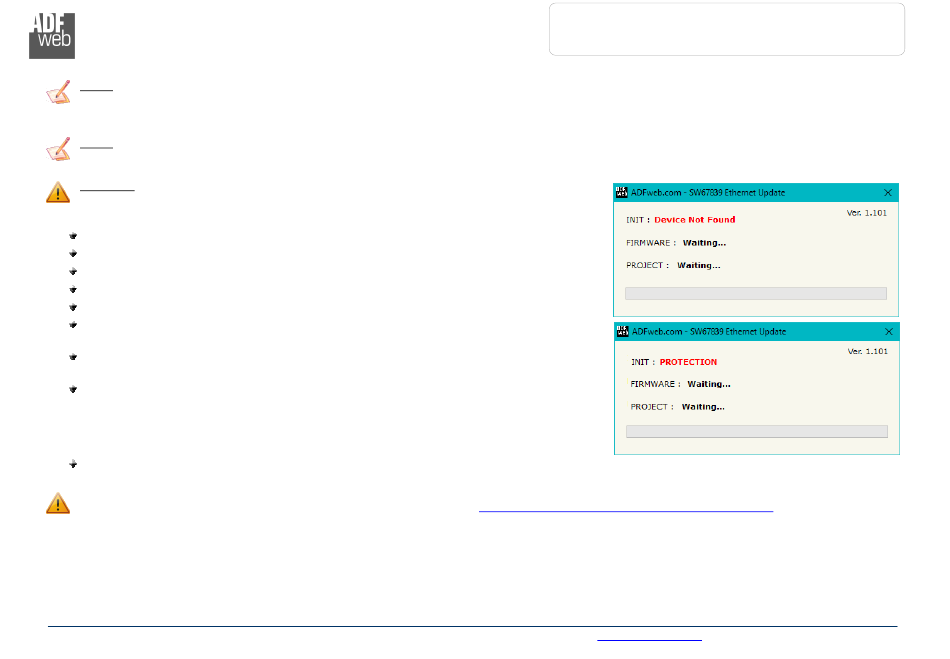Click the upper pencil note icon
Screen dimensions: 950x659
[x=59, y=93]
